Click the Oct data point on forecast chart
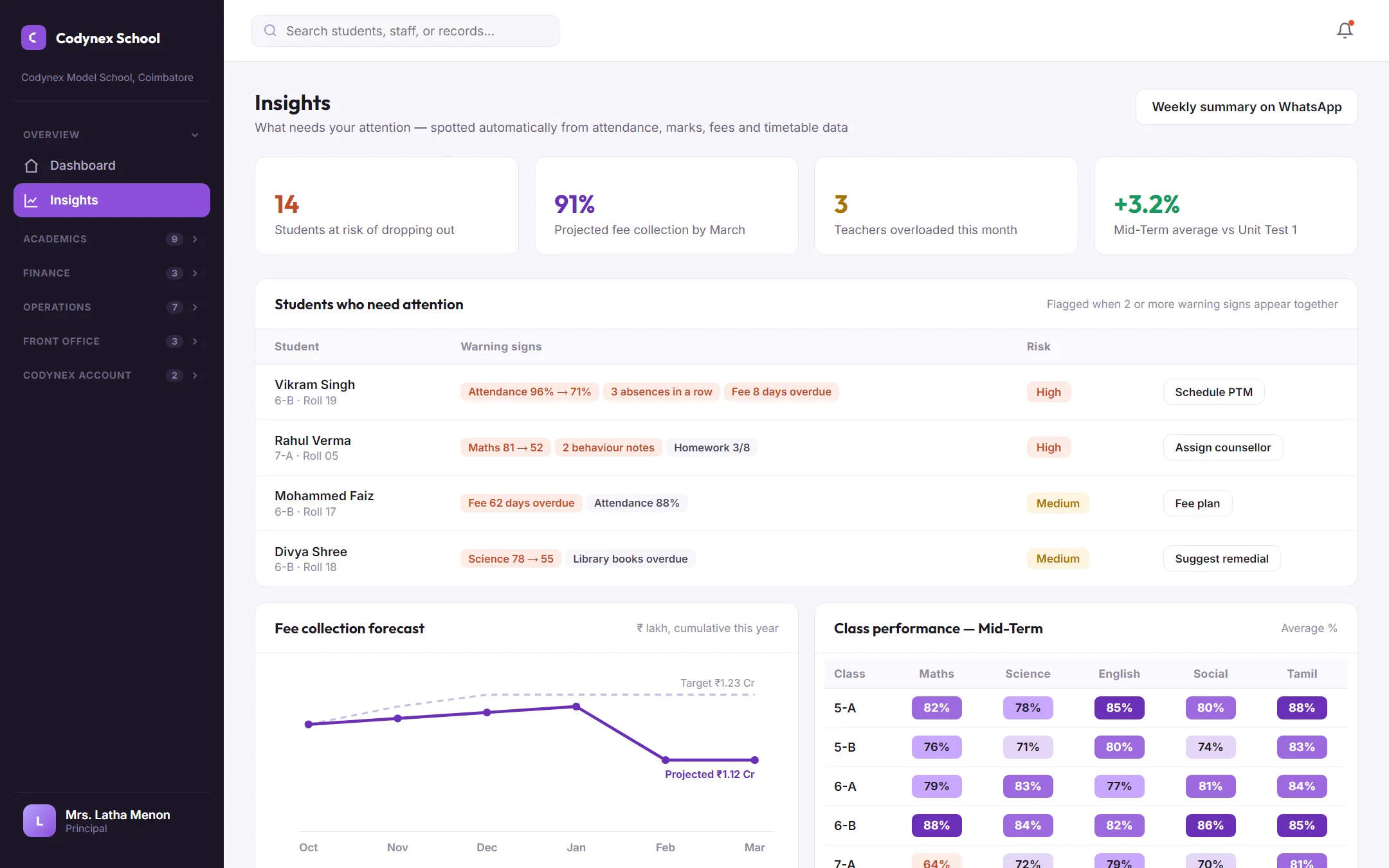 (x=309, y=725)
